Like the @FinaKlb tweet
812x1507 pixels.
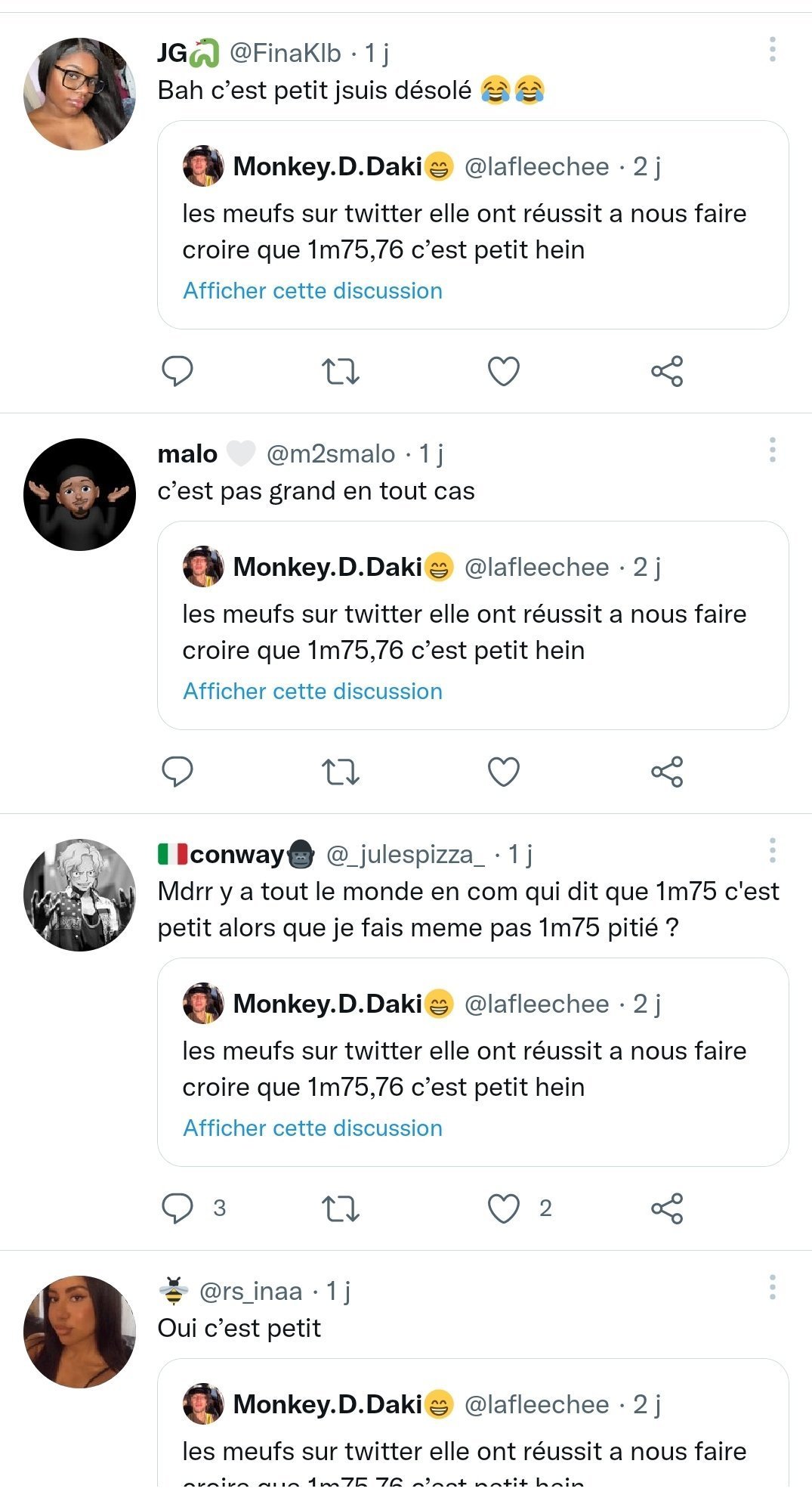[x=504, y=371]
